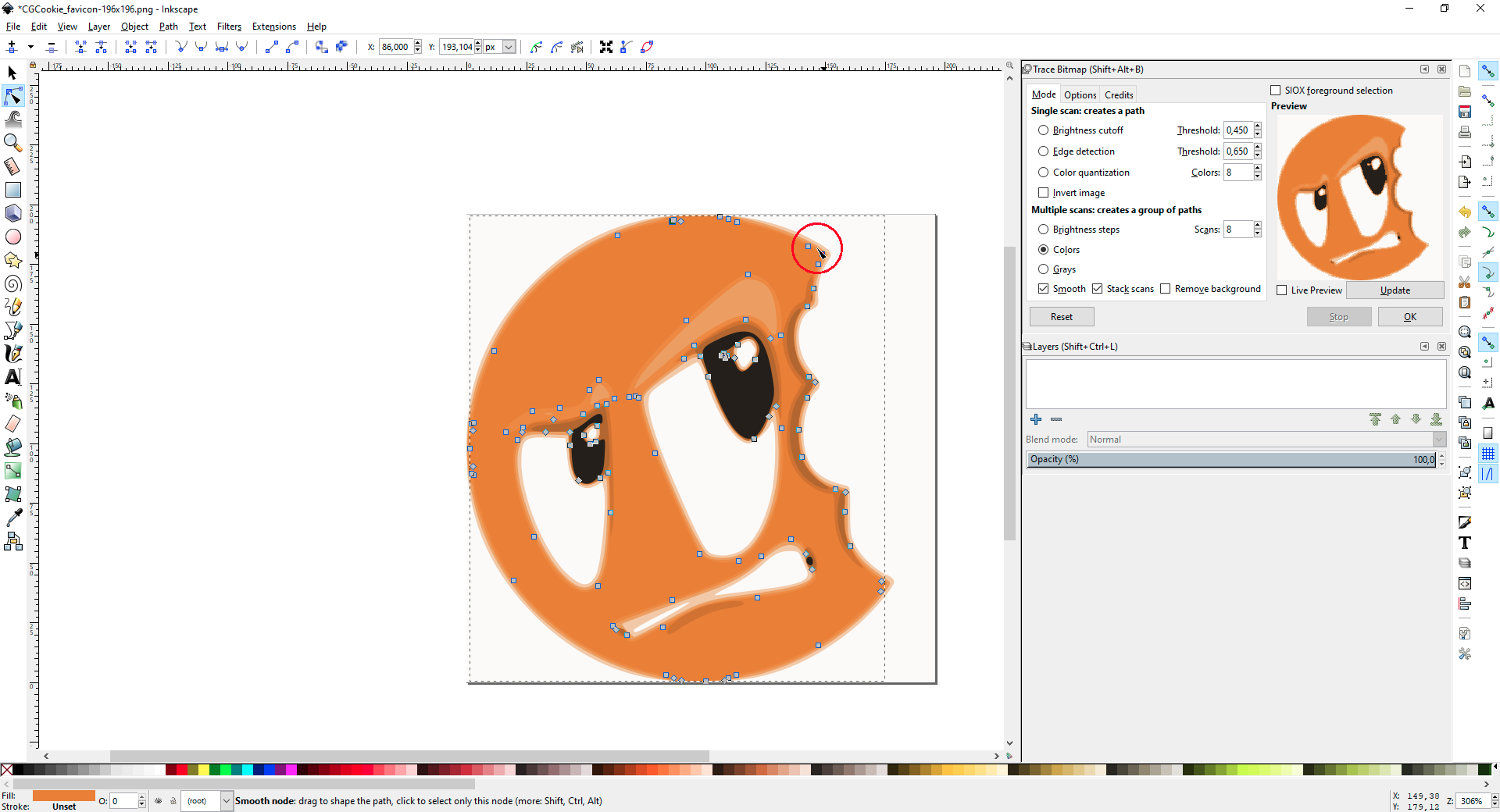Pick the cyan palette swatch

click(248, 770)
